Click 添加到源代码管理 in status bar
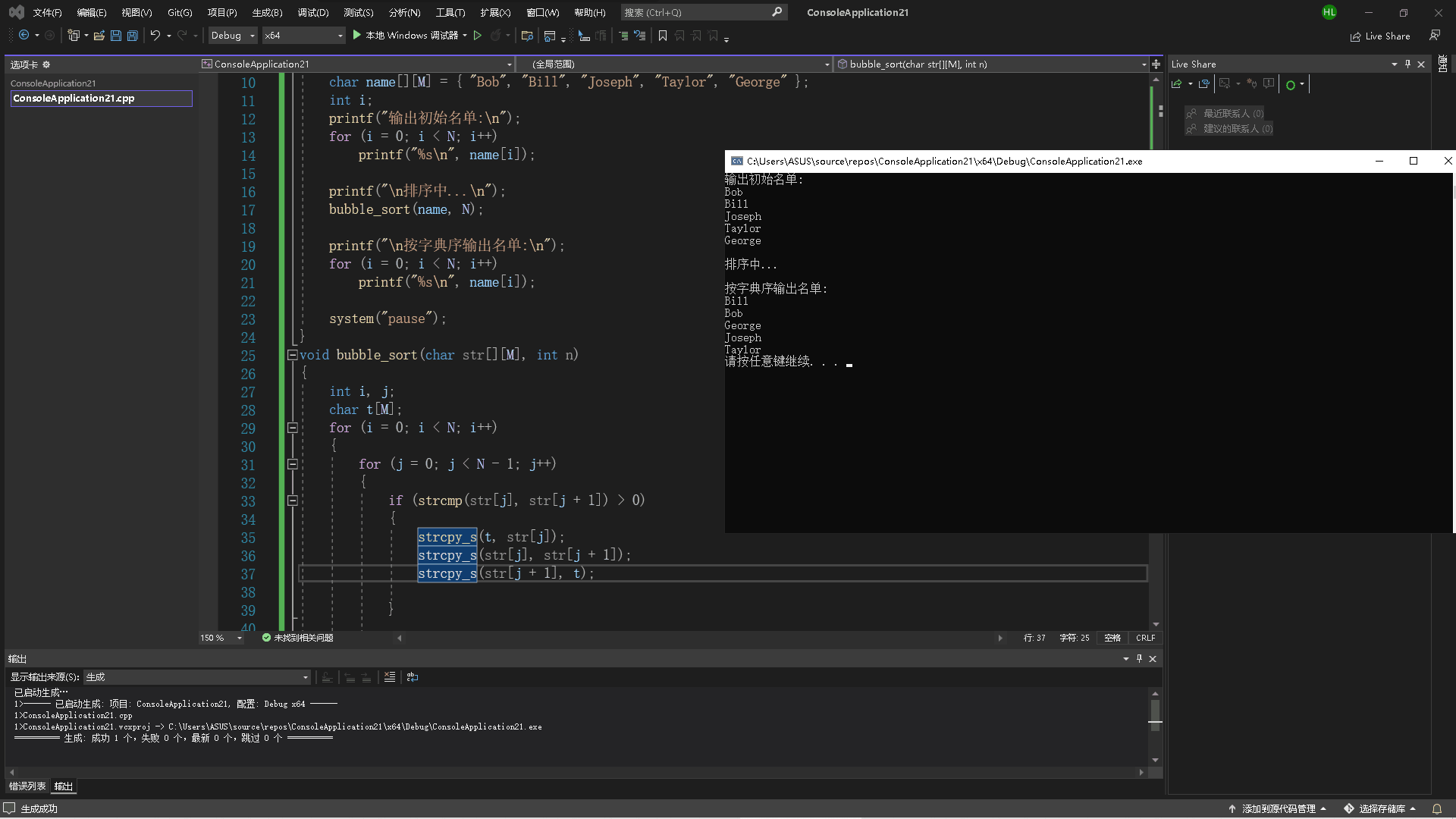The image size is (1456, 819). click(1278, 808)
